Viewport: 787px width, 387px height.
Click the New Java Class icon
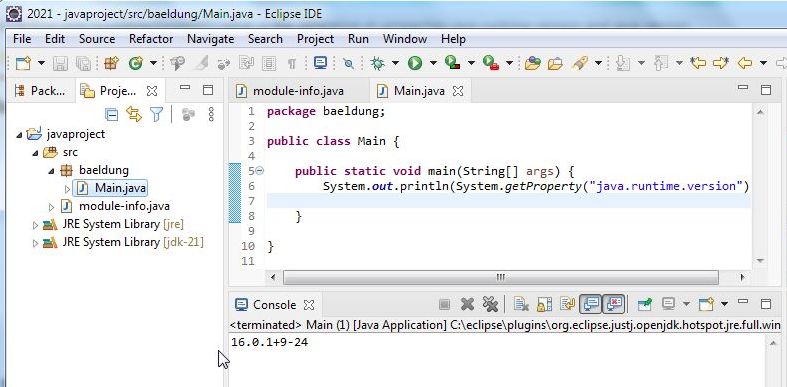coord(135,63)
